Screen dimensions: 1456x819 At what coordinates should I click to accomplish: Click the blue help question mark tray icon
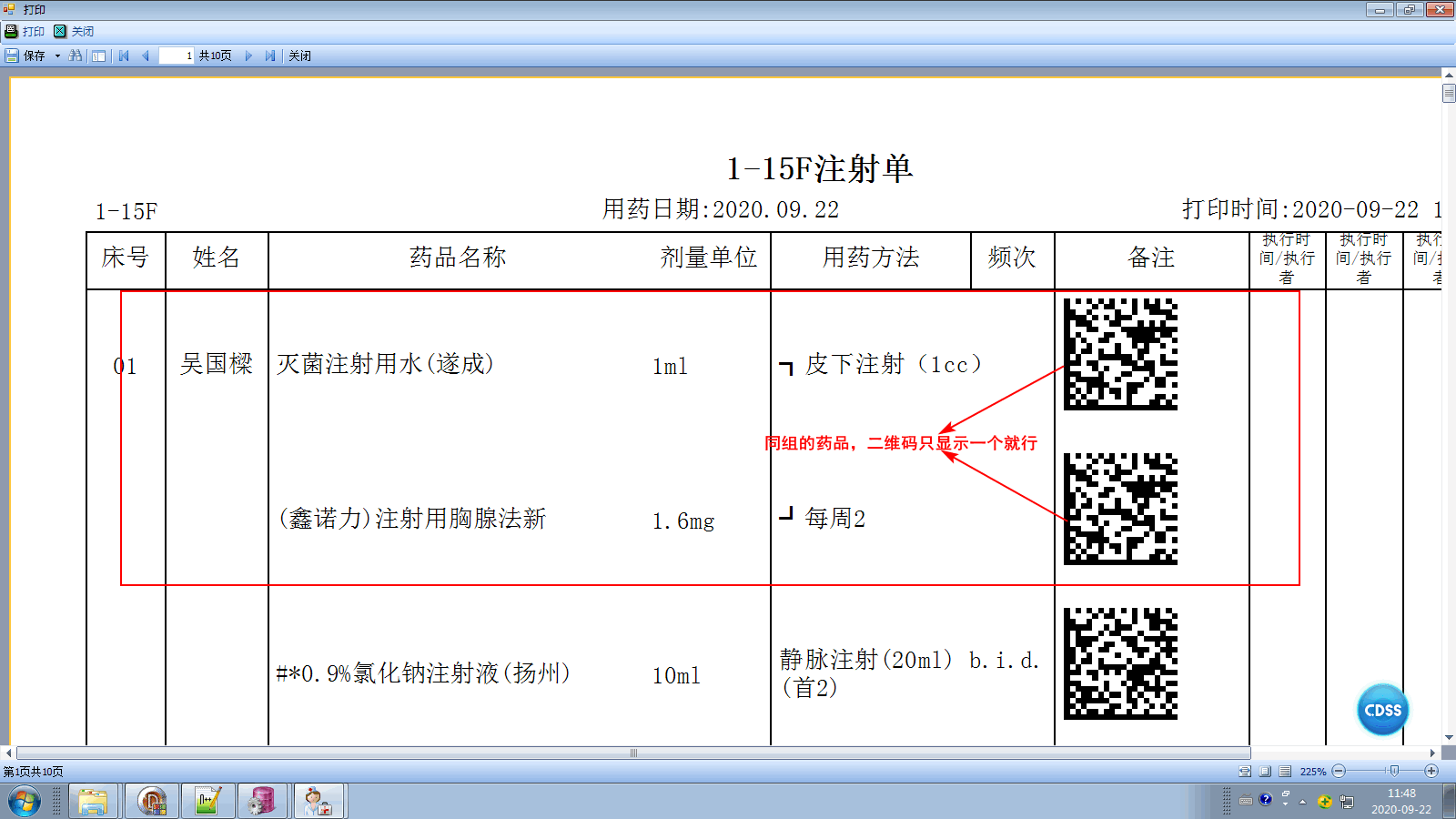click(x=1266, y=800)
